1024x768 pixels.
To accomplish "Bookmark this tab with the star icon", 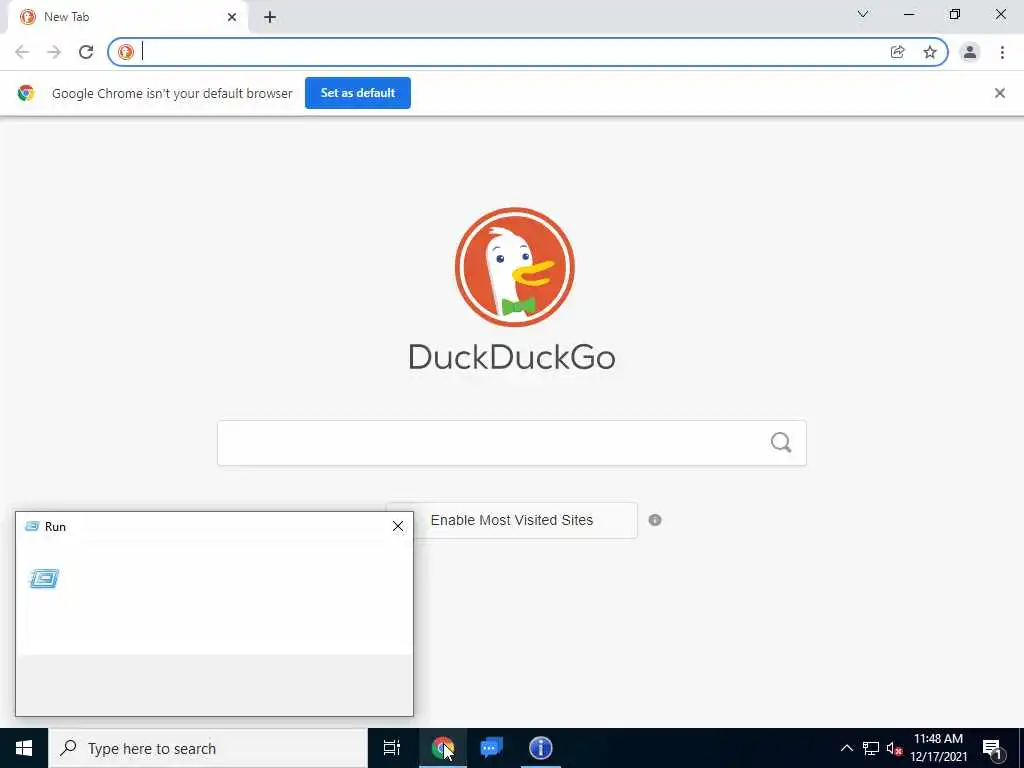I will (x=930, y=52).
